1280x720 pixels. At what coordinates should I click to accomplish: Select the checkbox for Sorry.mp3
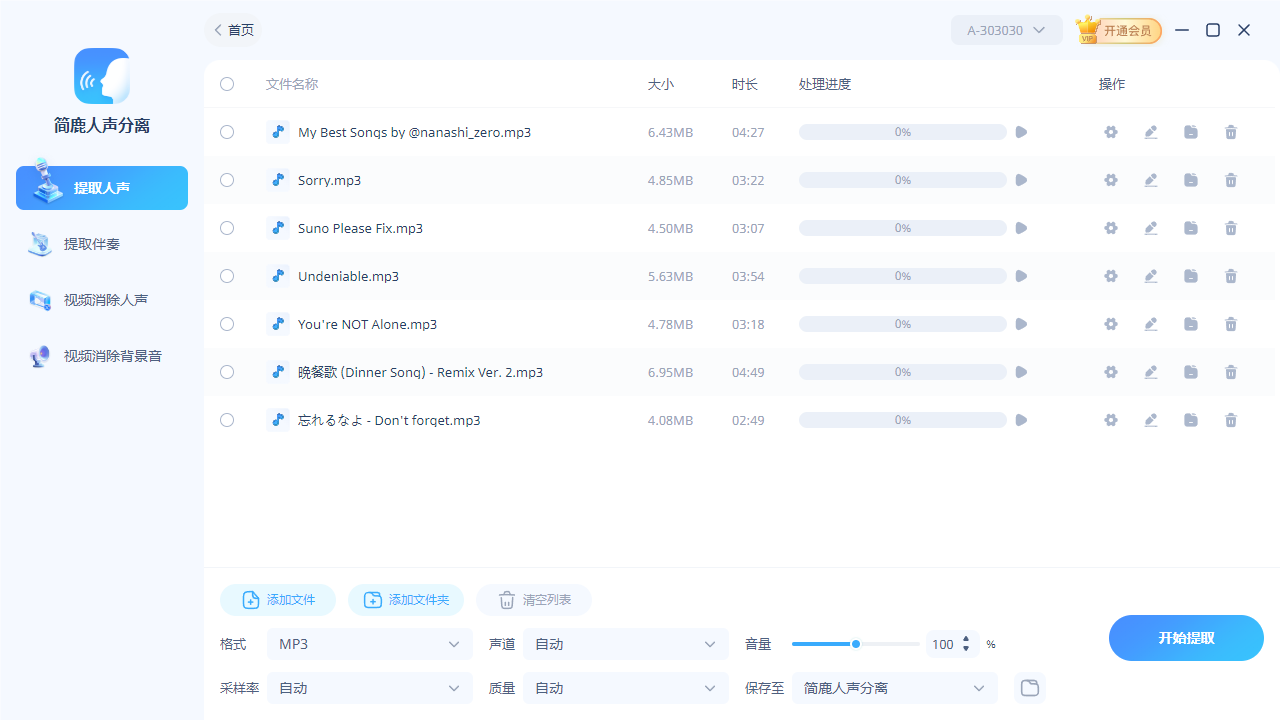227,180
